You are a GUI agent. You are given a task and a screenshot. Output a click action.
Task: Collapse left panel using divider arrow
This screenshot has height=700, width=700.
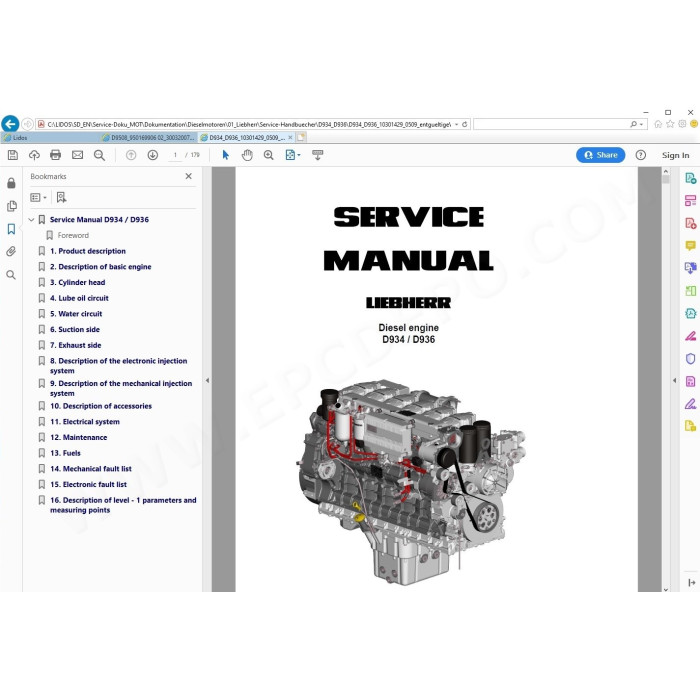[x=207, y=380]
